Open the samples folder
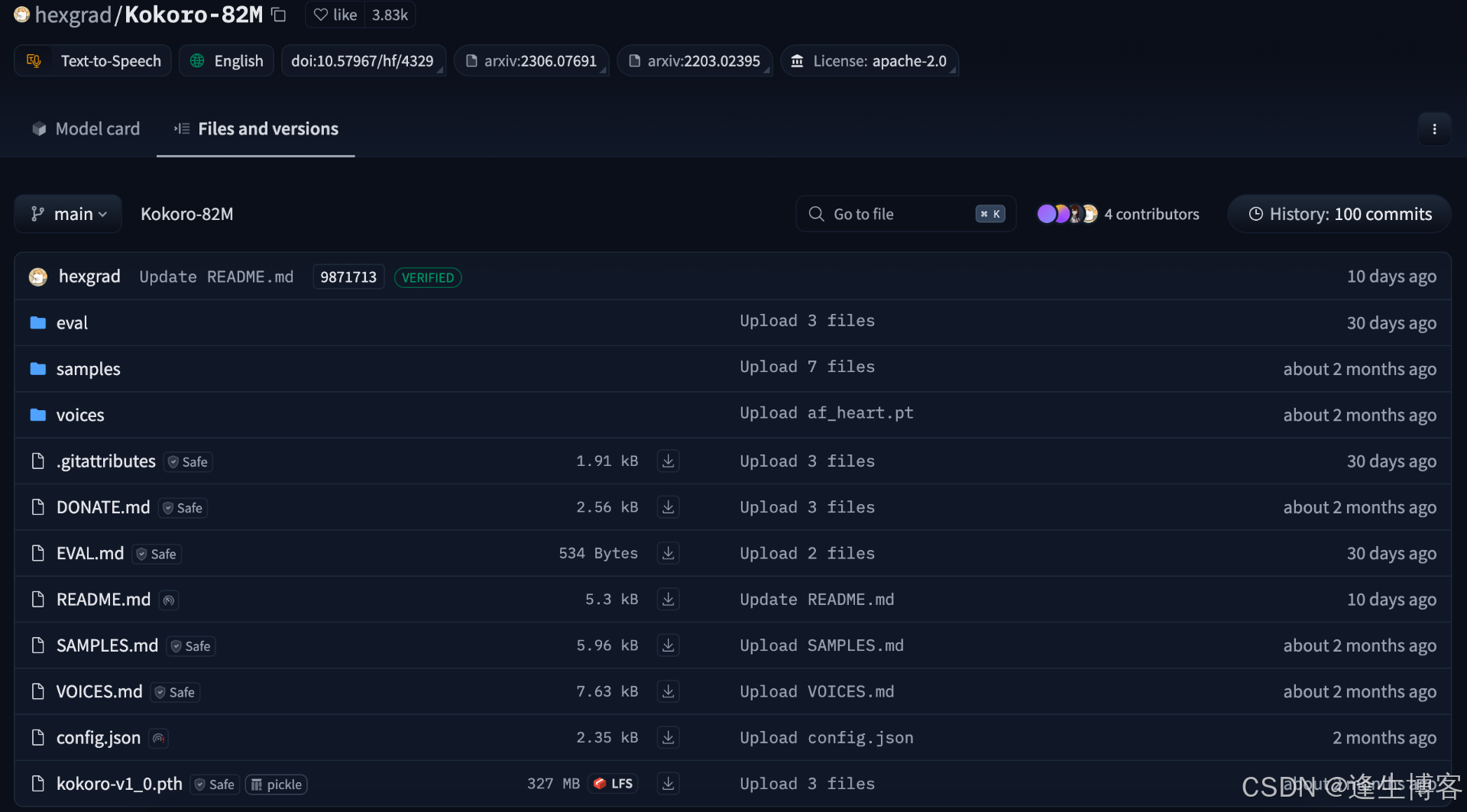The height and width of the screenshot is (812, 1467). tap(88, 369)
